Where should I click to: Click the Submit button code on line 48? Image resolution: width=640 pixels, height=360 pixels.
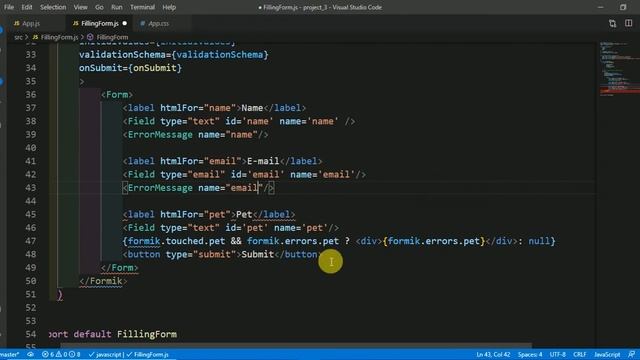[x=223, y=254]
